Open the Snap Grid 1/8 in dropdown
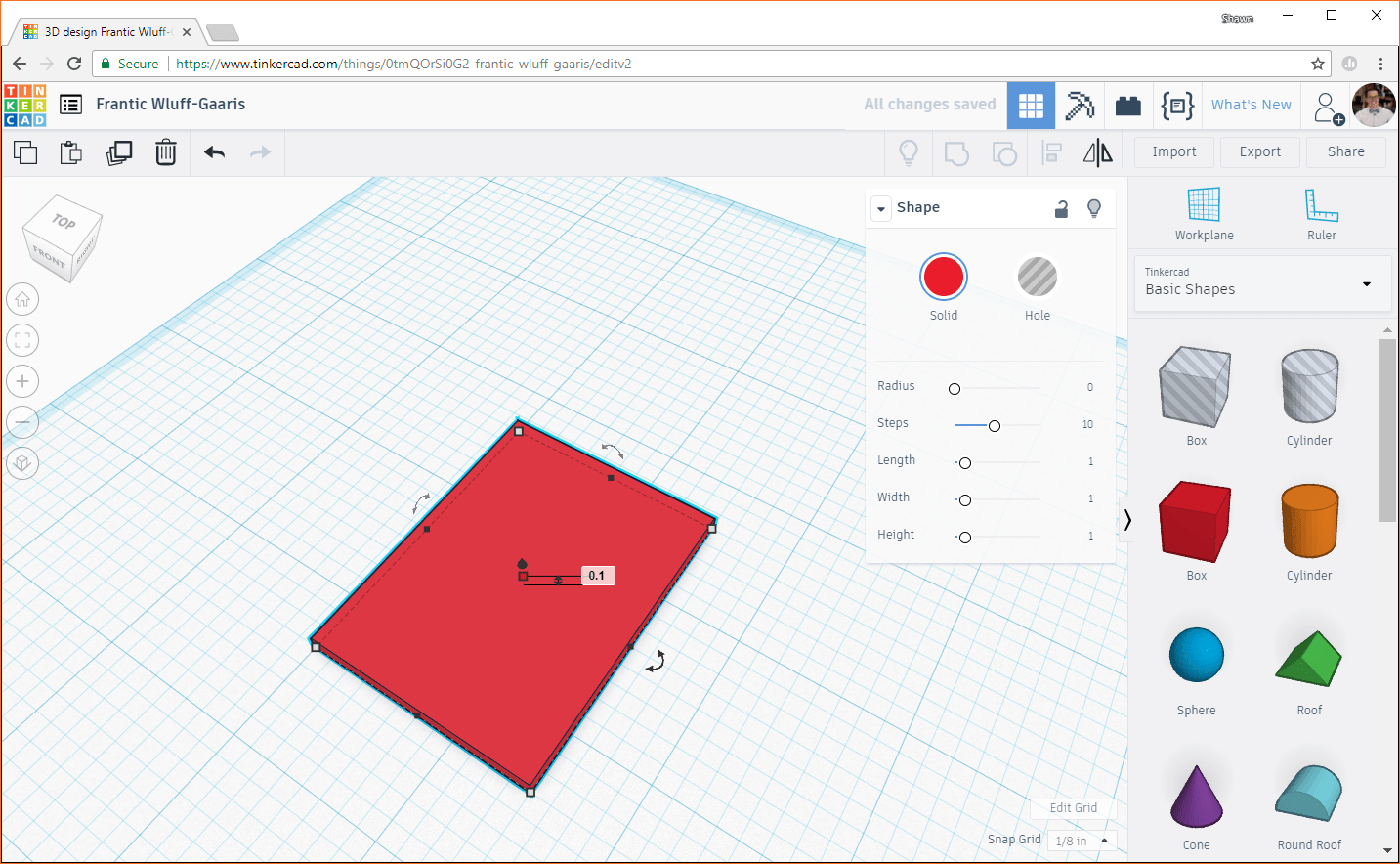This screenshot has height=864, width=1400. pyautogui.click(x=1082, y=841)
